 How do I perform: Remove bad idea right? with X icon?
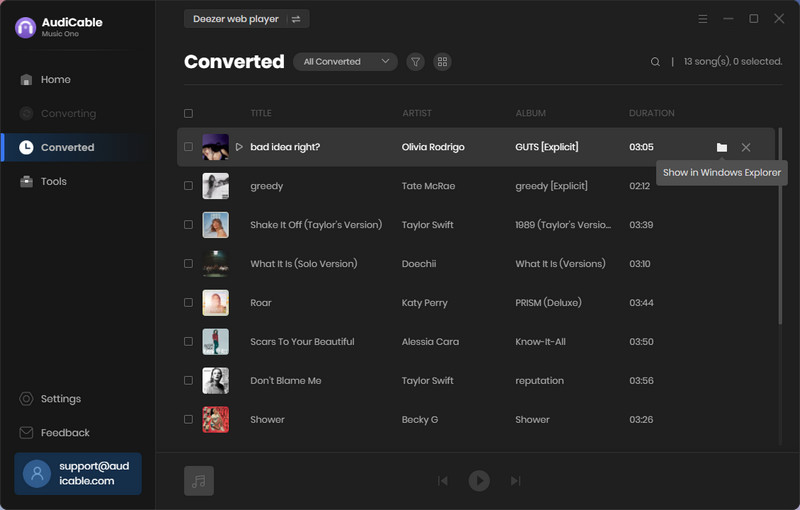746,147
